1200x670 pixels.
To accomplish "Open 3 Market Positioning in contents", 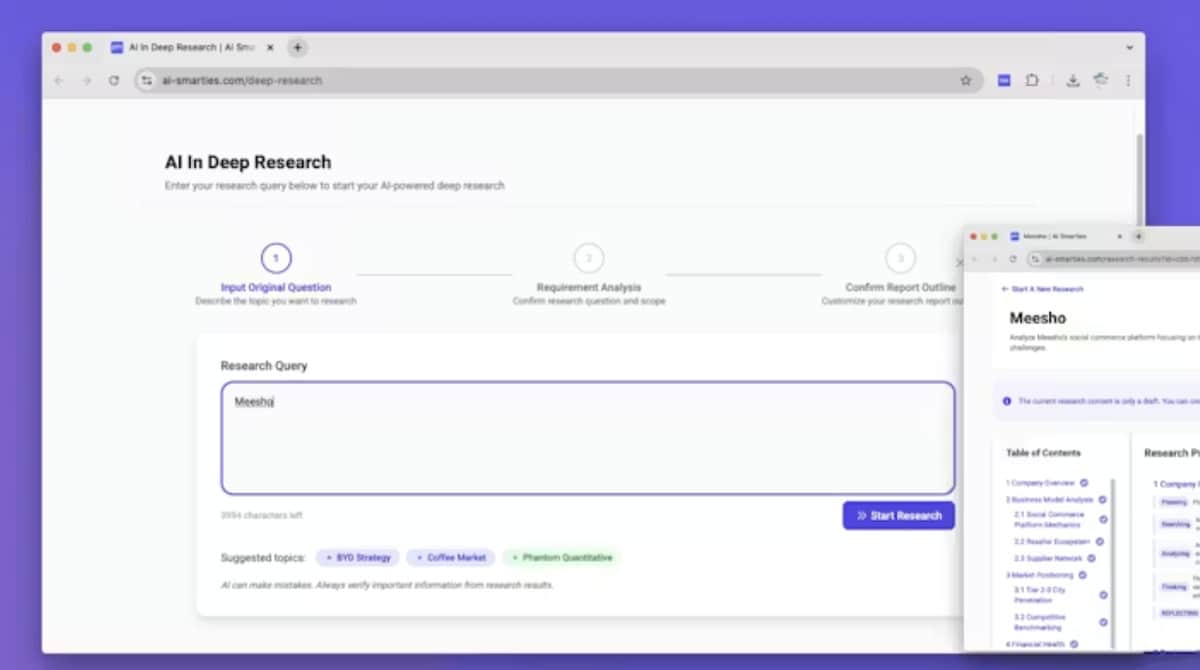I will 1039,575.
